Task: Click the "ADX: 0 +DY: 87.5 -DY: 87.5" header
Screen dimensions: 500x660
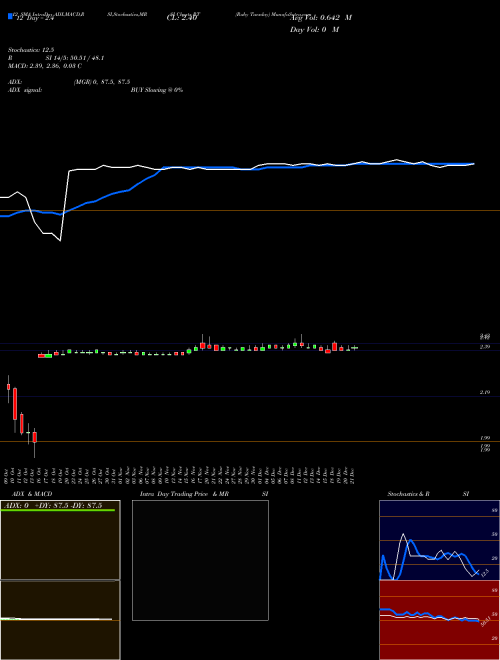Action: 53,505
